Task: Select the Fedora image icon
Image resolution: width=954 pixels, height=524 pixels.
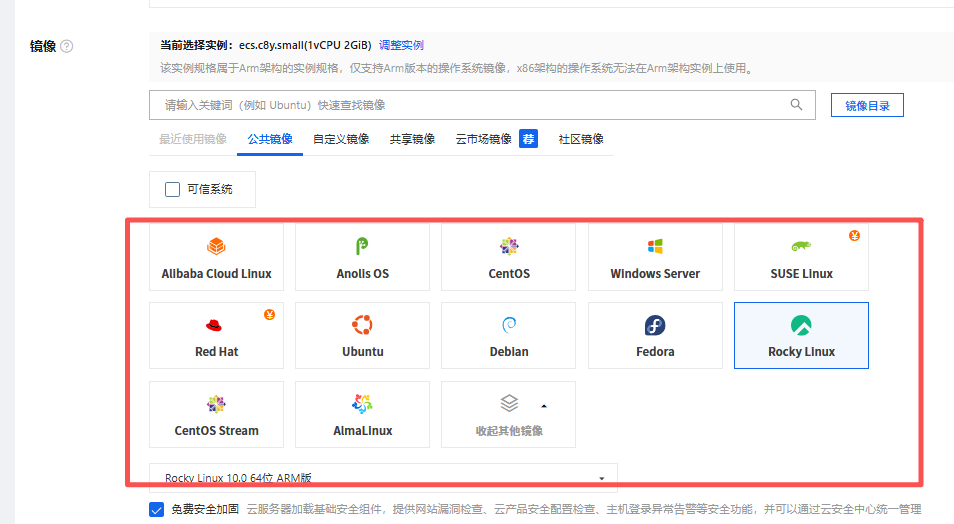Action: (x=655, y=325)
